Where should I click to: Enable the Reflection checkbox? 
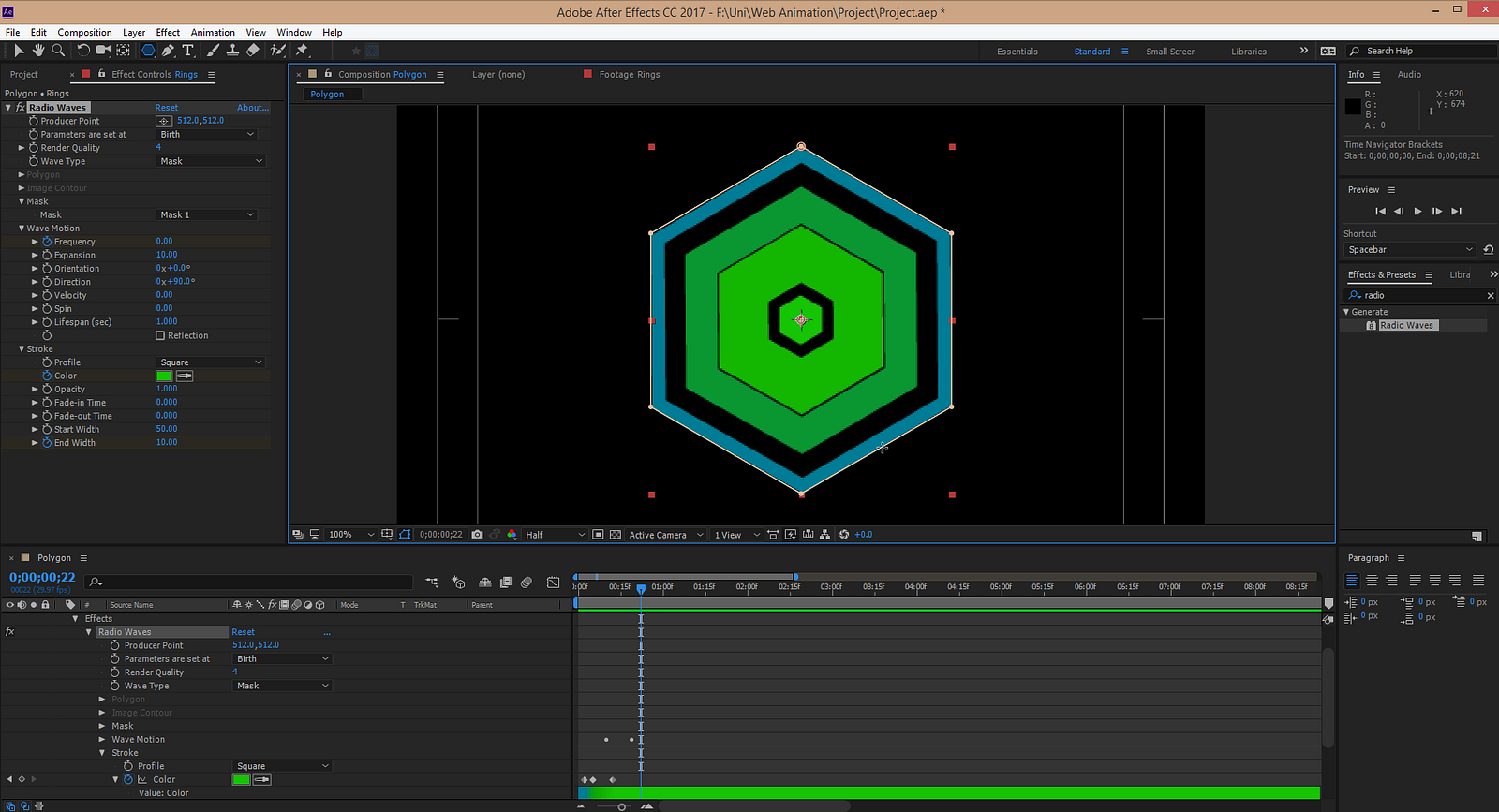pyautogui.click(x=160, y=335)
